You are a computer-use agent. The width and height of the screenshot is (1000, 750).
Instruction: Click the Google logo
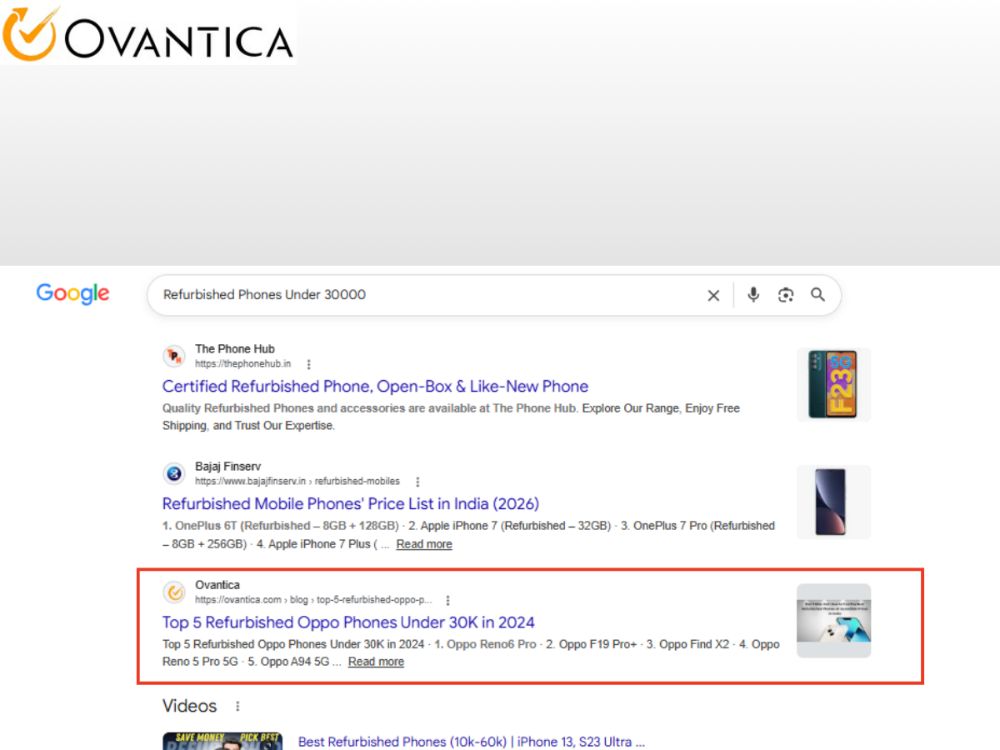pyautogui.click(x=73, y=293)
